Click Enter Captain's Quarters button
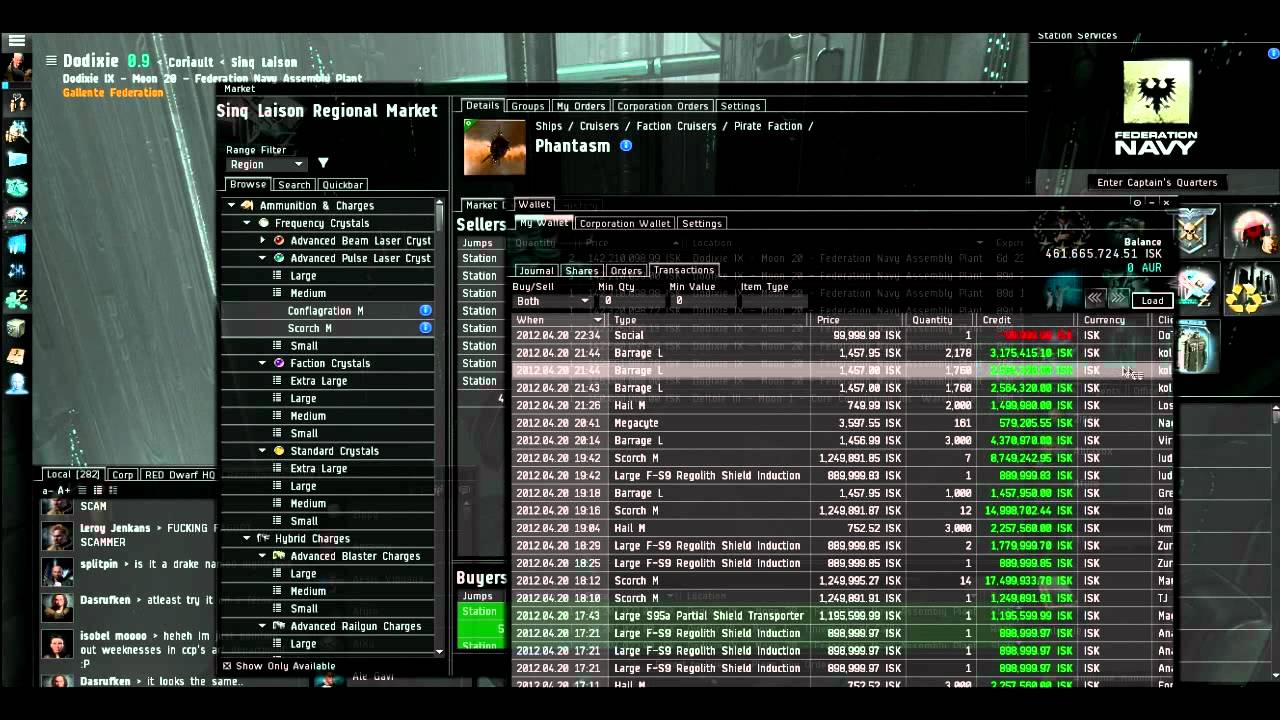 pos(1157,183)
